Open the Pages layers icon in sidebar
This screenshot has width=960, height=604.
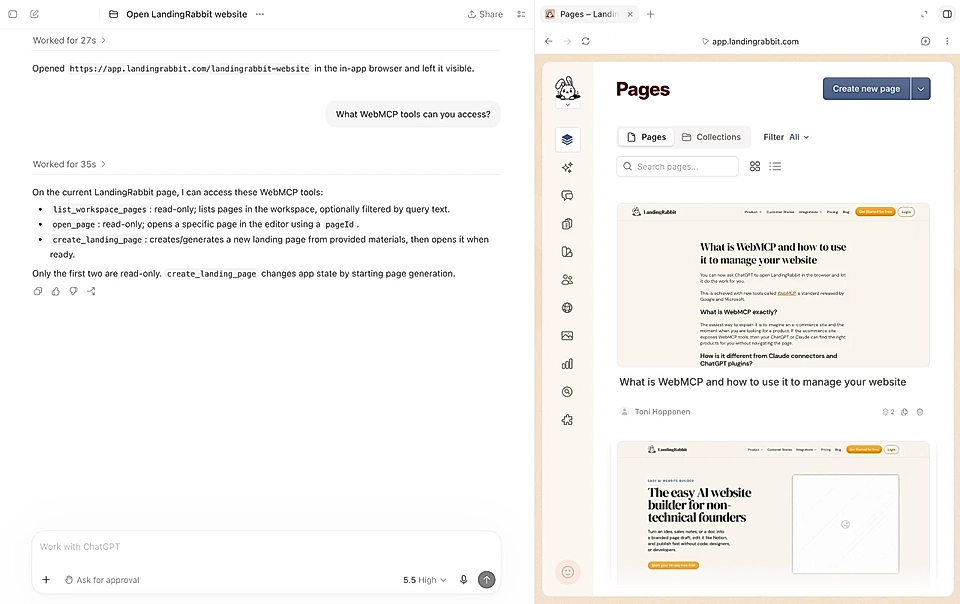pyautogui.click(x=567, y=140)
